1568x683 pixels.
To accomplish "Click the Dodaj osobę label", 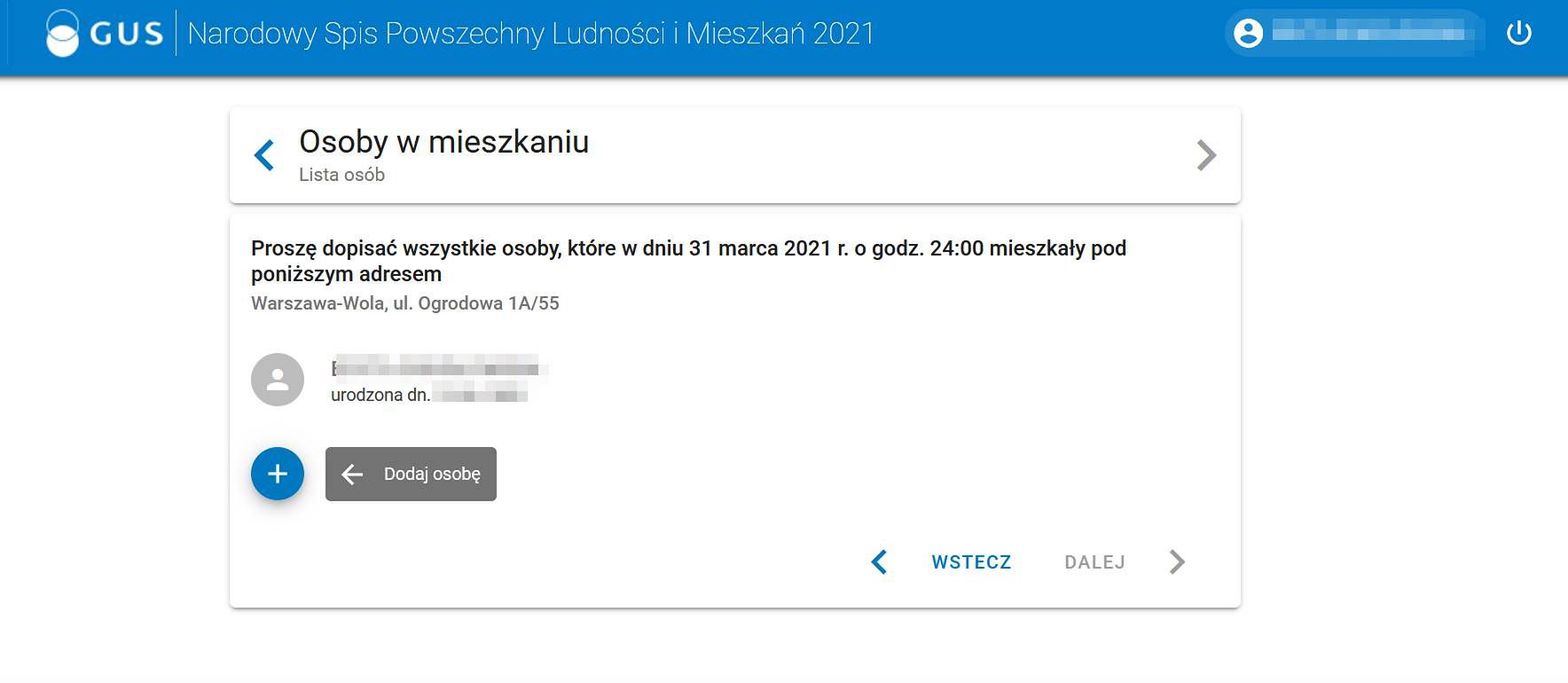I will 432,475.
